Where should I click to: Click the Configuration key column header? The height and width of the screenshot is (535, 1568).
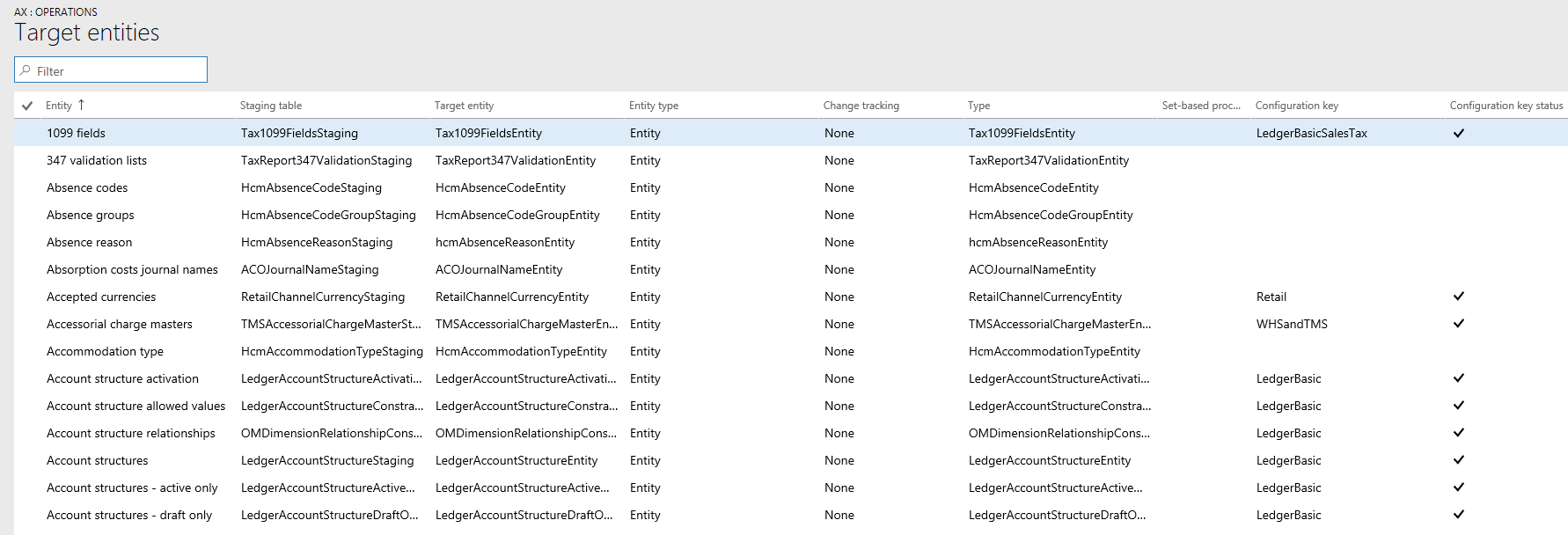1297,106
